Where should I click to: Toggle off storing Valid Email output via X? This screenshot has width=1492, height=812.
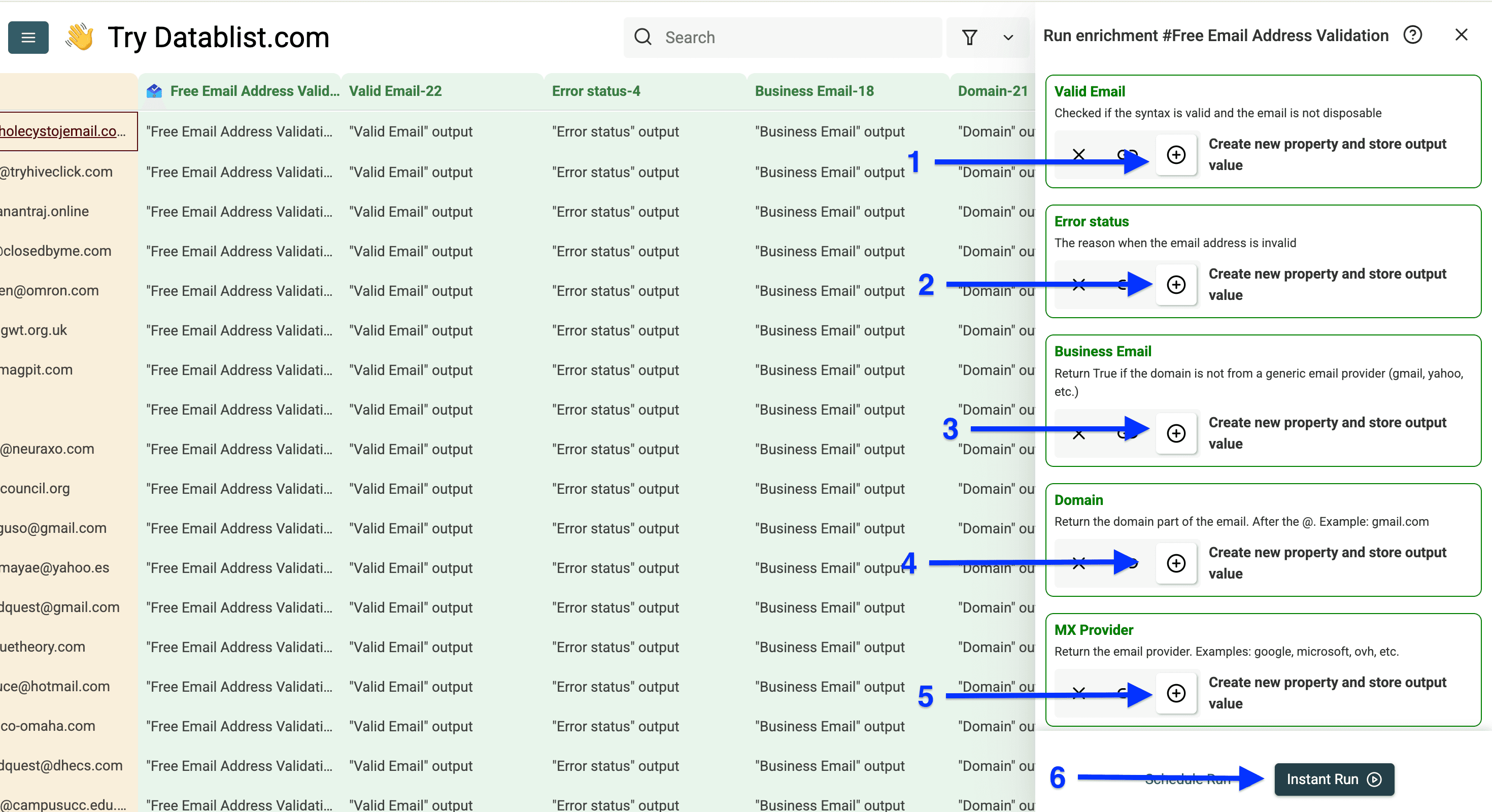pyautogui.click(x=1078, y=155)
